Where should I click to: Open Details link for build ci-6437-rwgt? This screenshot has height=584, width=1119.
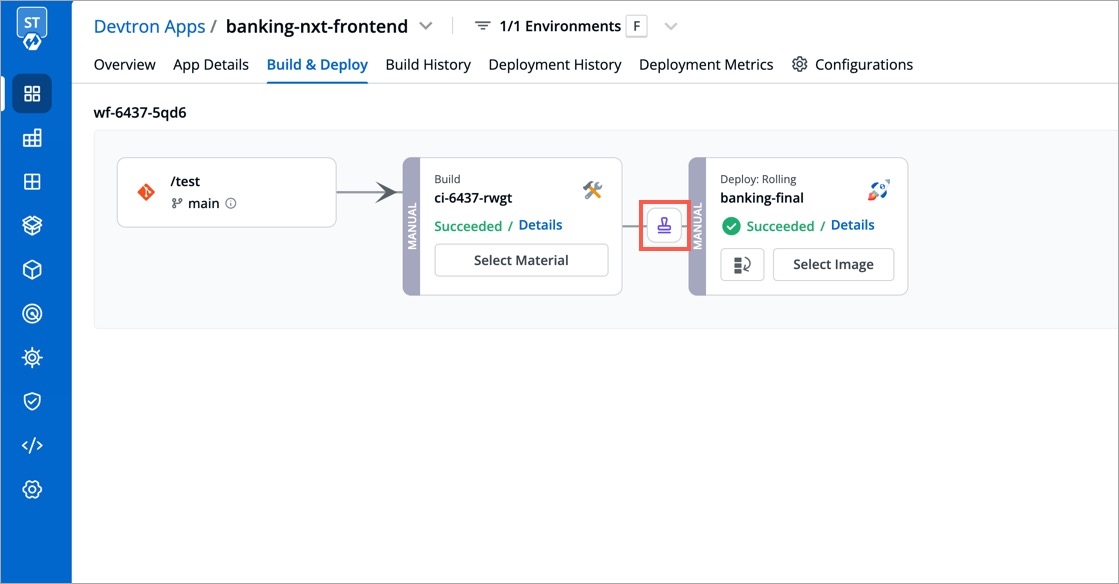(540, 225)
